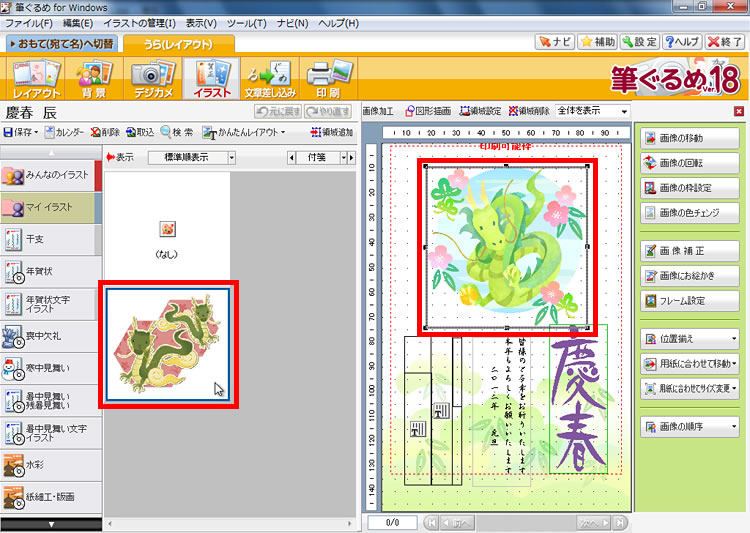Click the 検索 search icon

(177, 132)
